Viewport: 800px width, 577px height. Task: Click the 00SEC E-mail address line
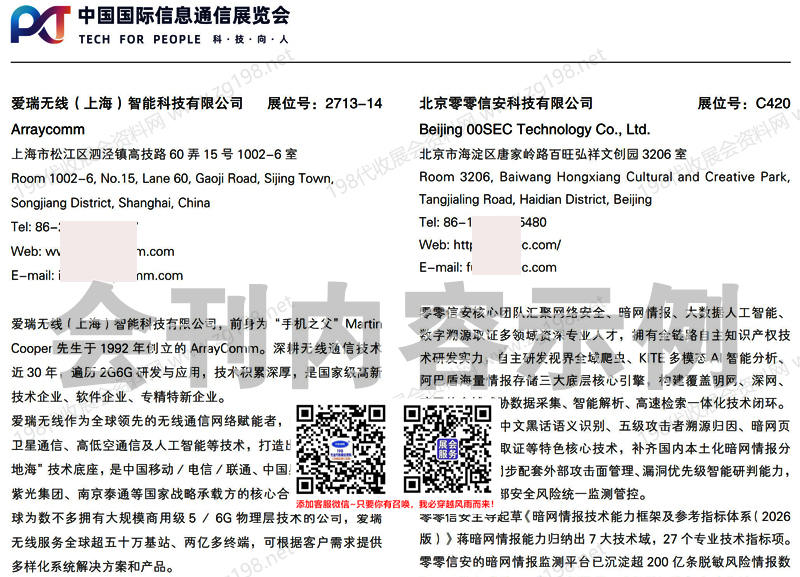488,267
